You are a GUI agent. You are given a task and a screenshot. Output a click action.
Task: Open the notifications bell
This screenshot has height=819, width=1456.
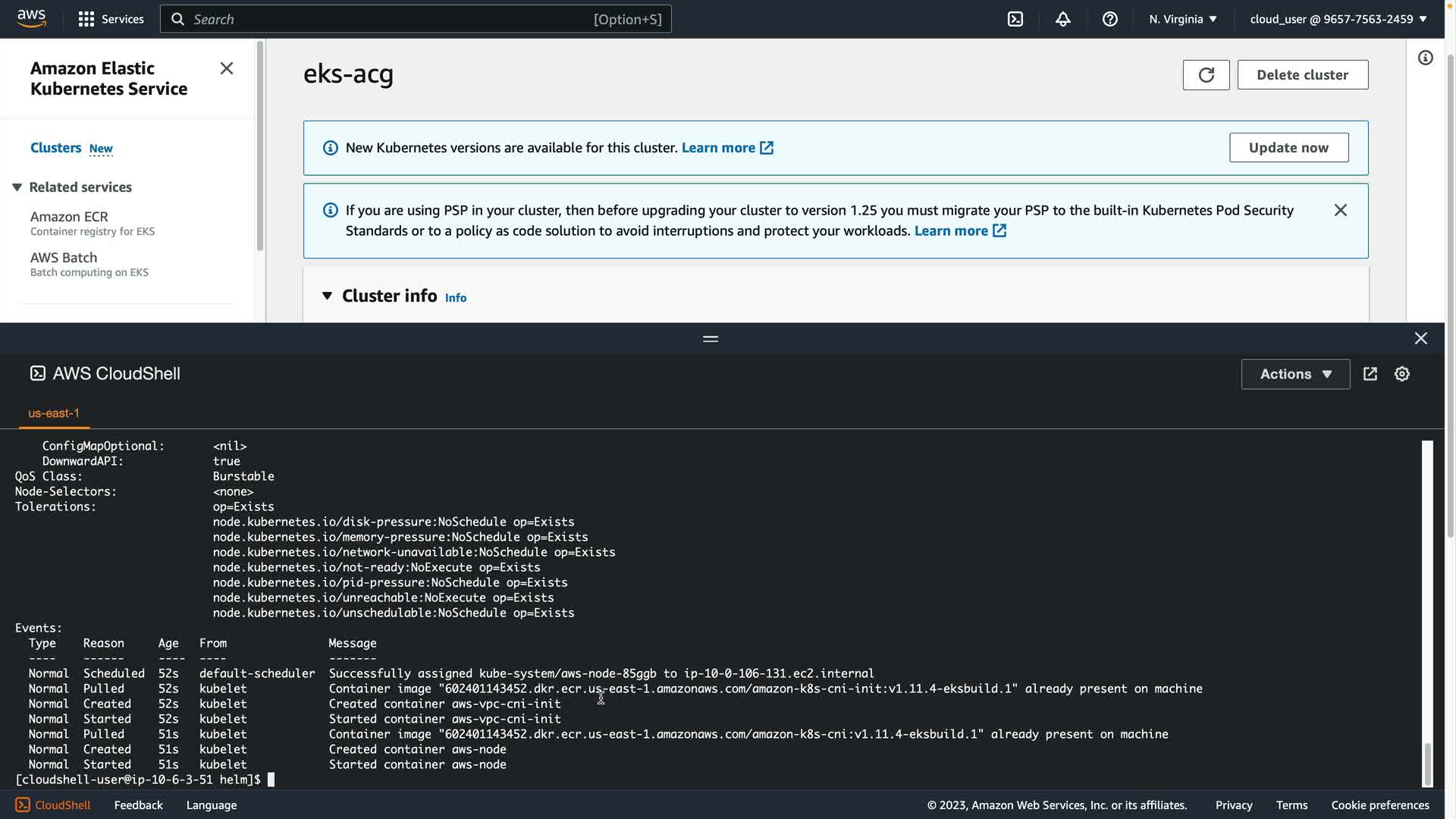pos(1062,19)
